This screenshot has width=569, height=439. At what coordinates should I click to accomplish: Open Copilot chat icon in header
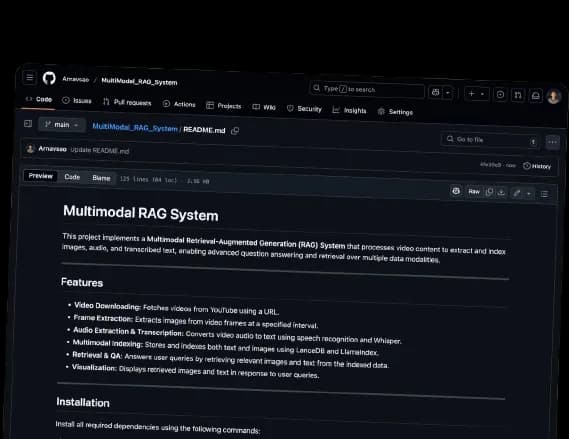pyautogui.click(x=435, y=93)
